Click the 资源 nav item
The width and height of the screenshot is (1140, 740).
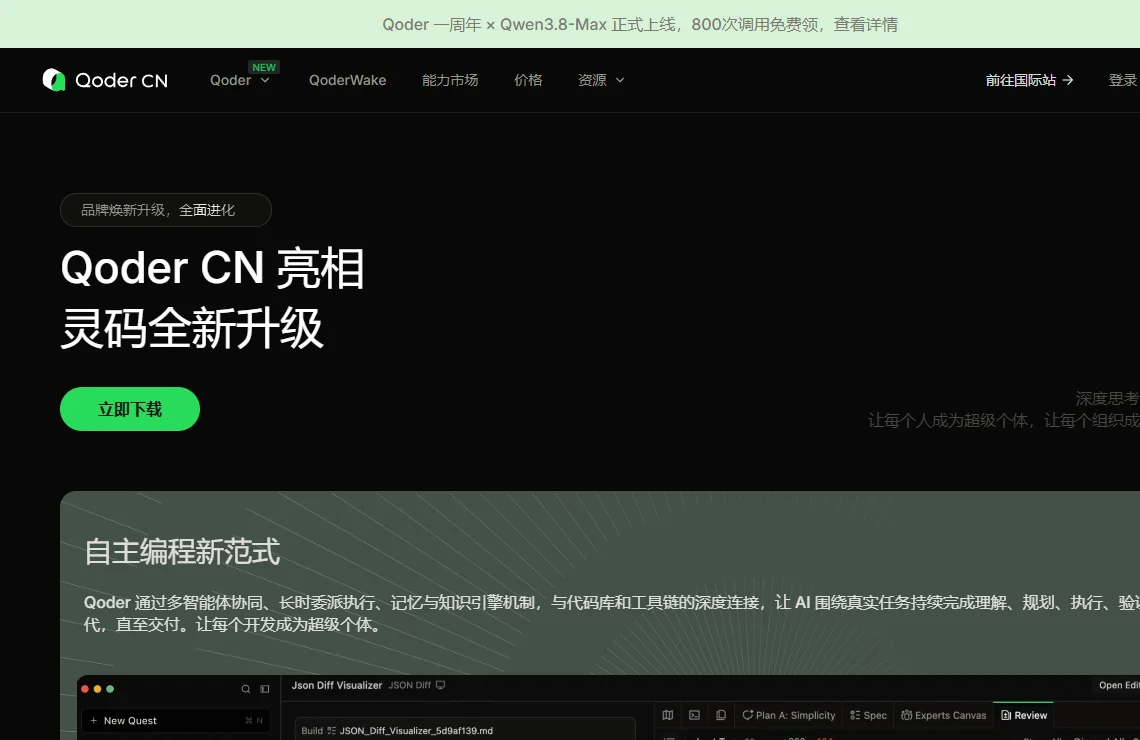(x=592, y=80)
